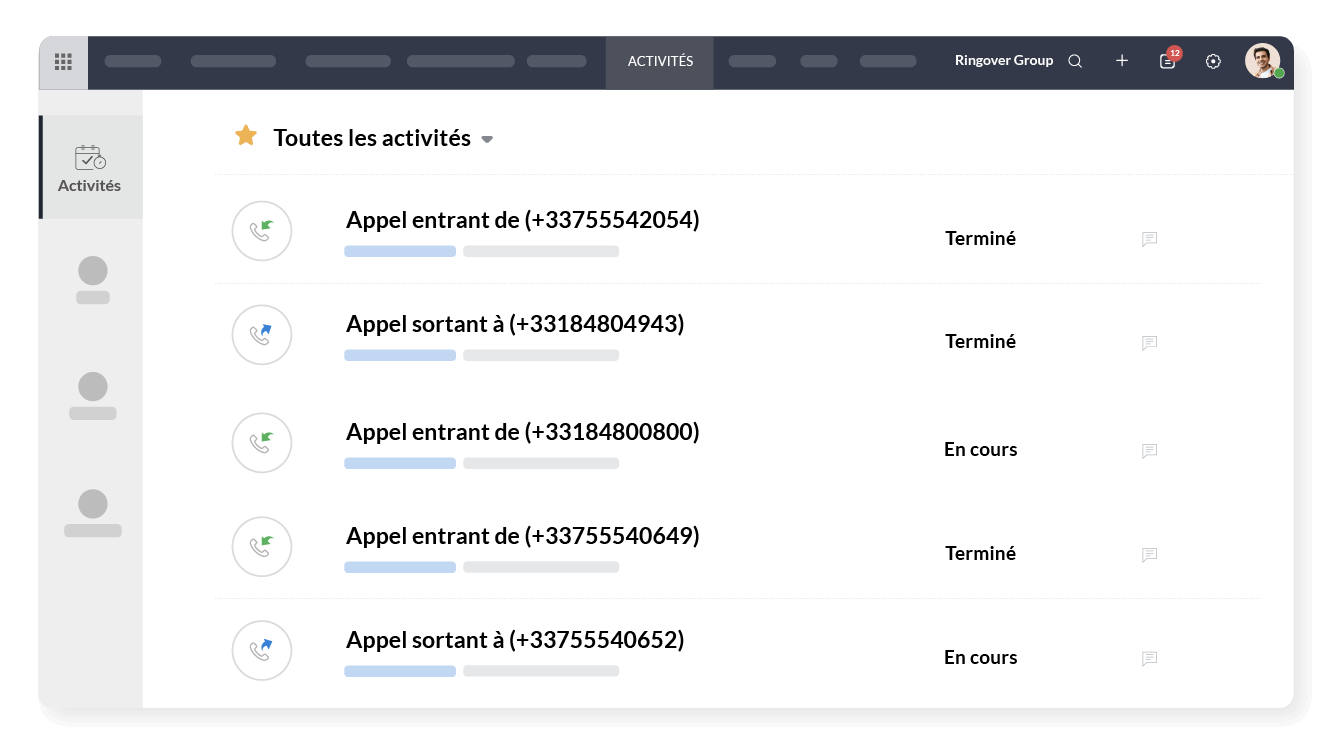Click the incoming call icon for (+33184800800)
Viewport: 1332px width, 746px height.
261,443
